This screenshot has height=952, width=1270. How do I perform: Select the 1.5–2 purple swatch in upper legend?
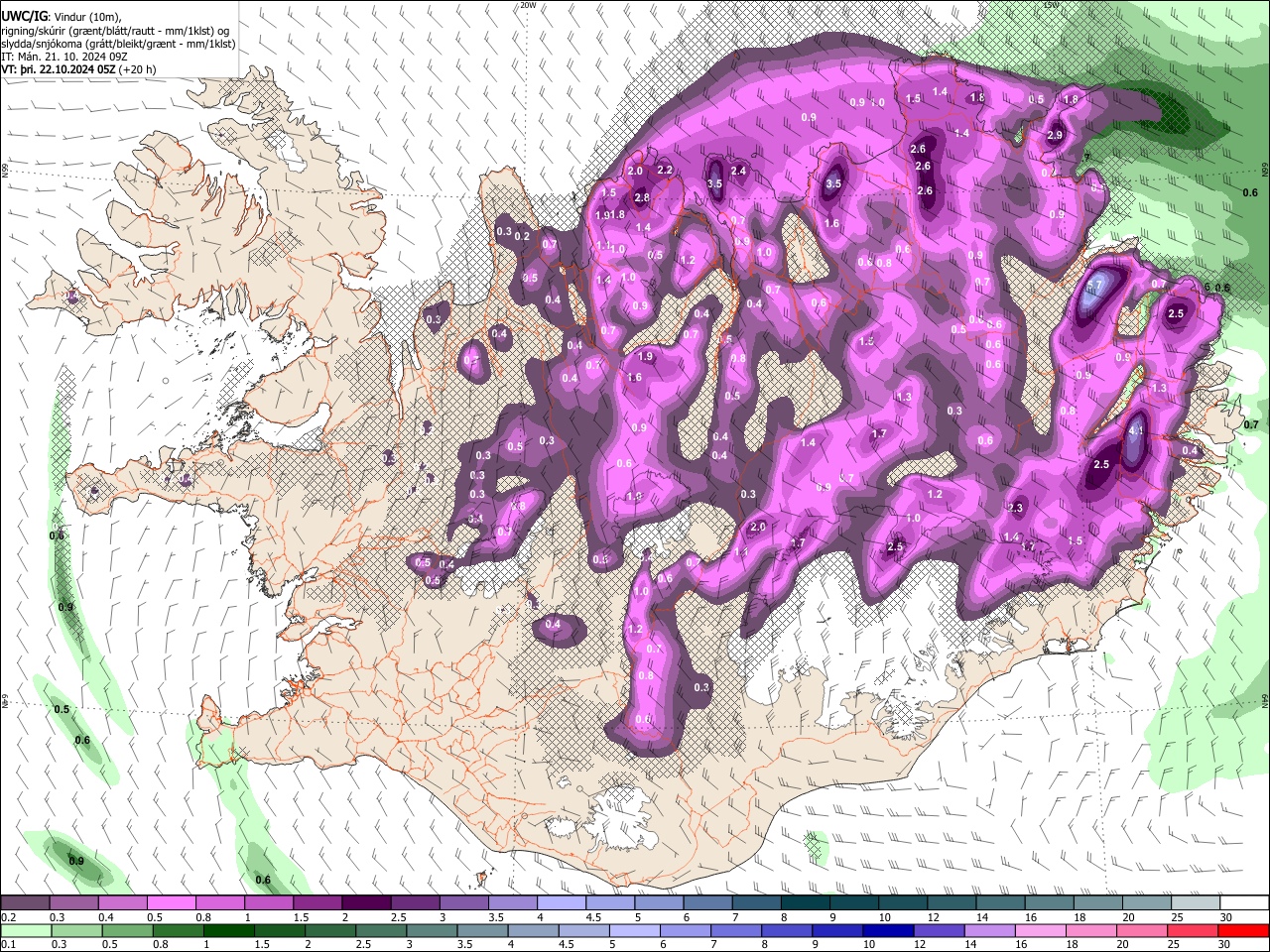(x=317, y=902)
